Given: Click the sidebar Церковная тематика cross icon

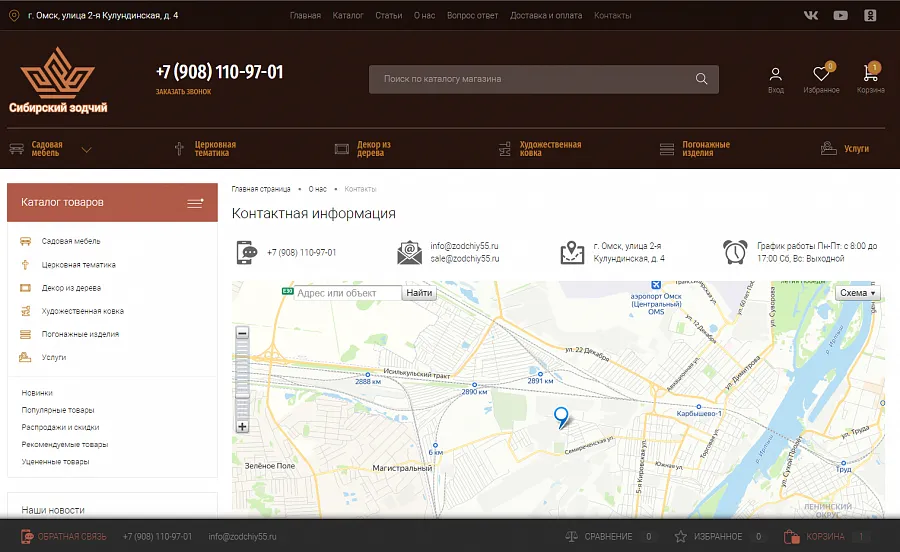Looking at the screenshot, I should tap(25, 265).
